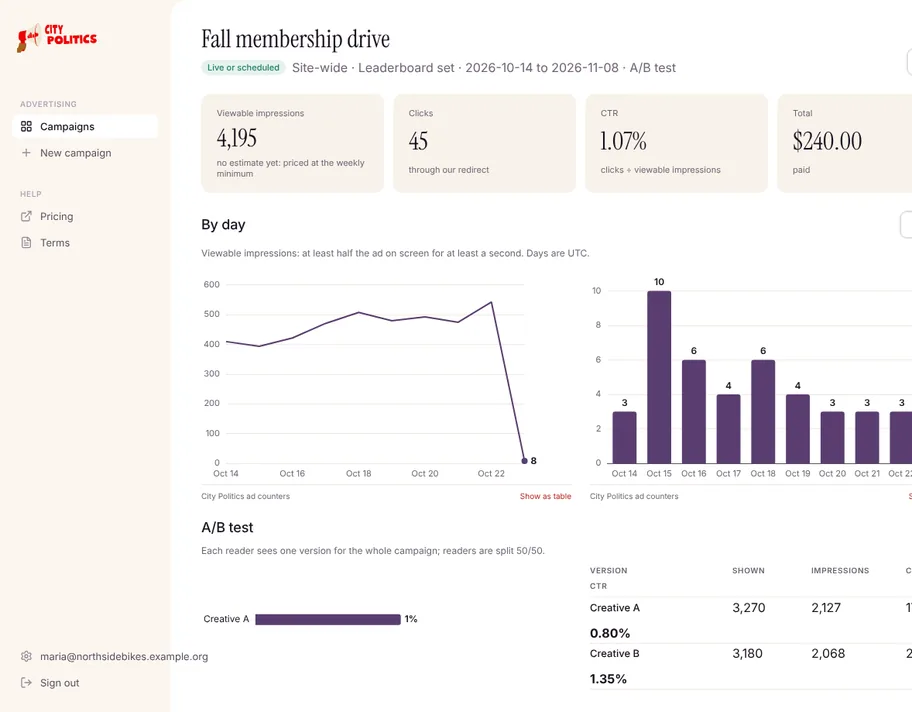912x712 pixels.
Task: Click the Live or scheduled status badge
Action: [x=243, y=67]
